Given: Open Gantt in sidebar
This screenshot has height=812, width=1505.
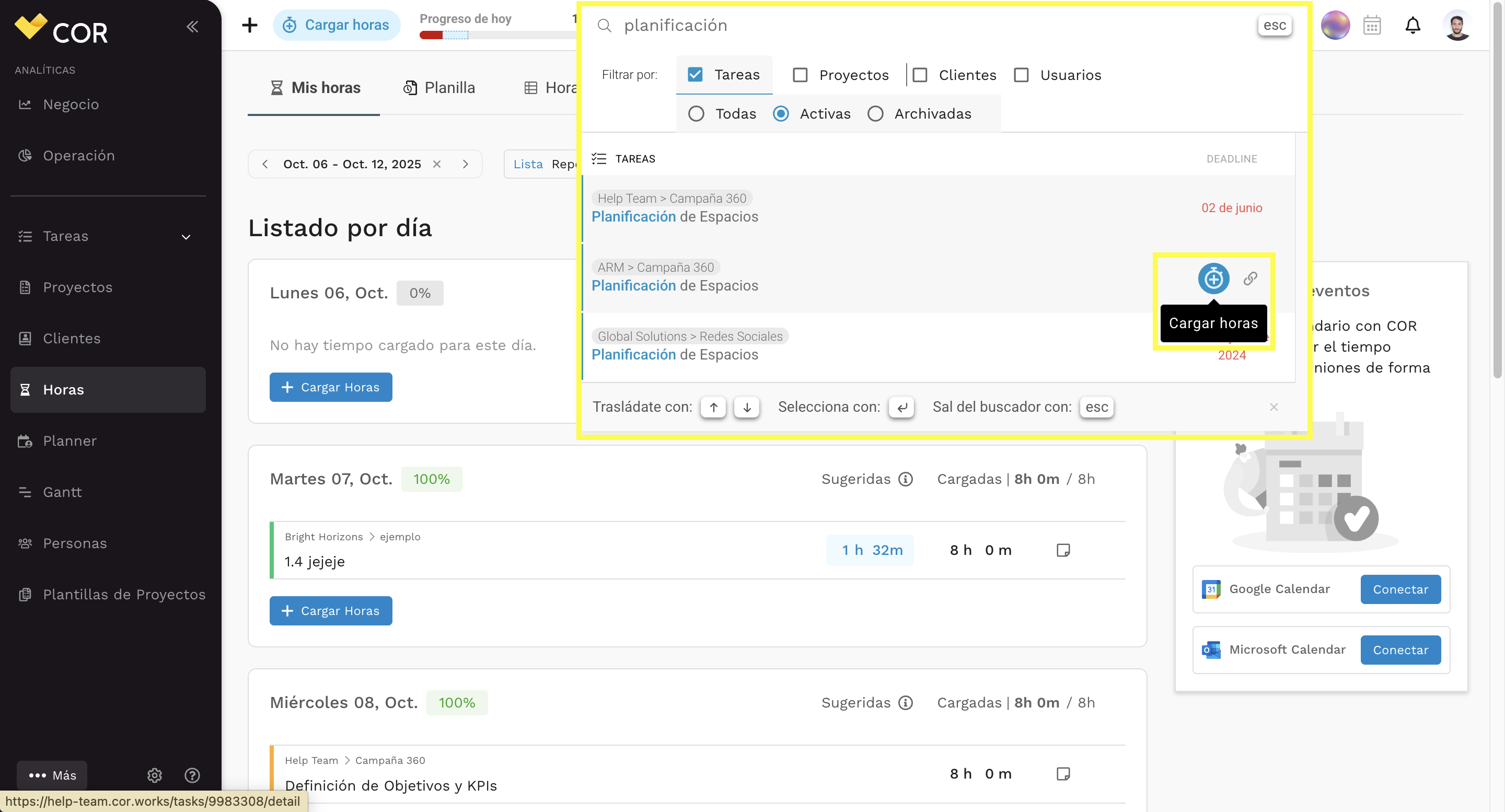Looking at the screenshot, I should [108, 492].
